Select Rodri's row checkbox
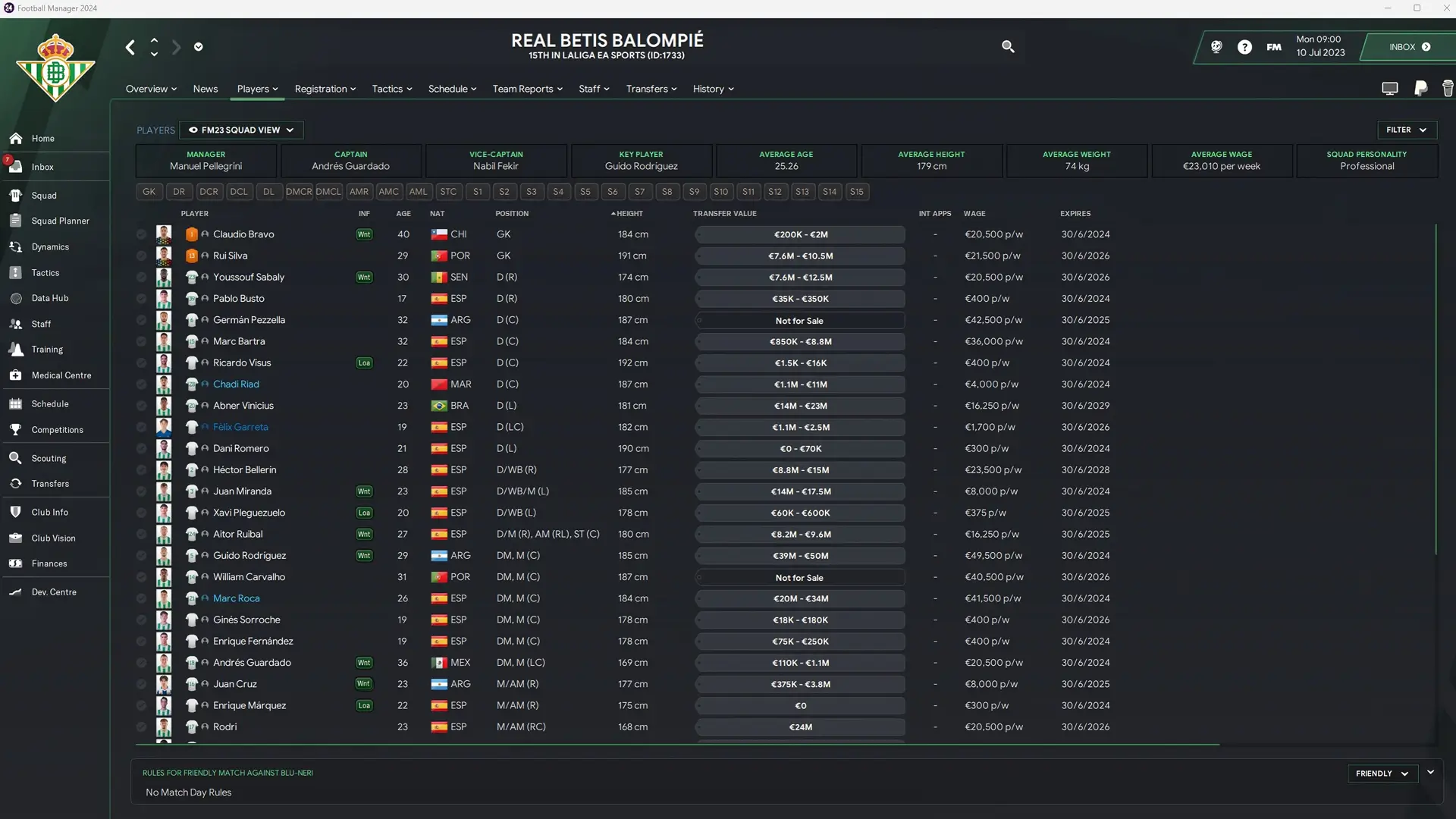The width and height of the screenshot is (1456, 819). coord(141,727)
